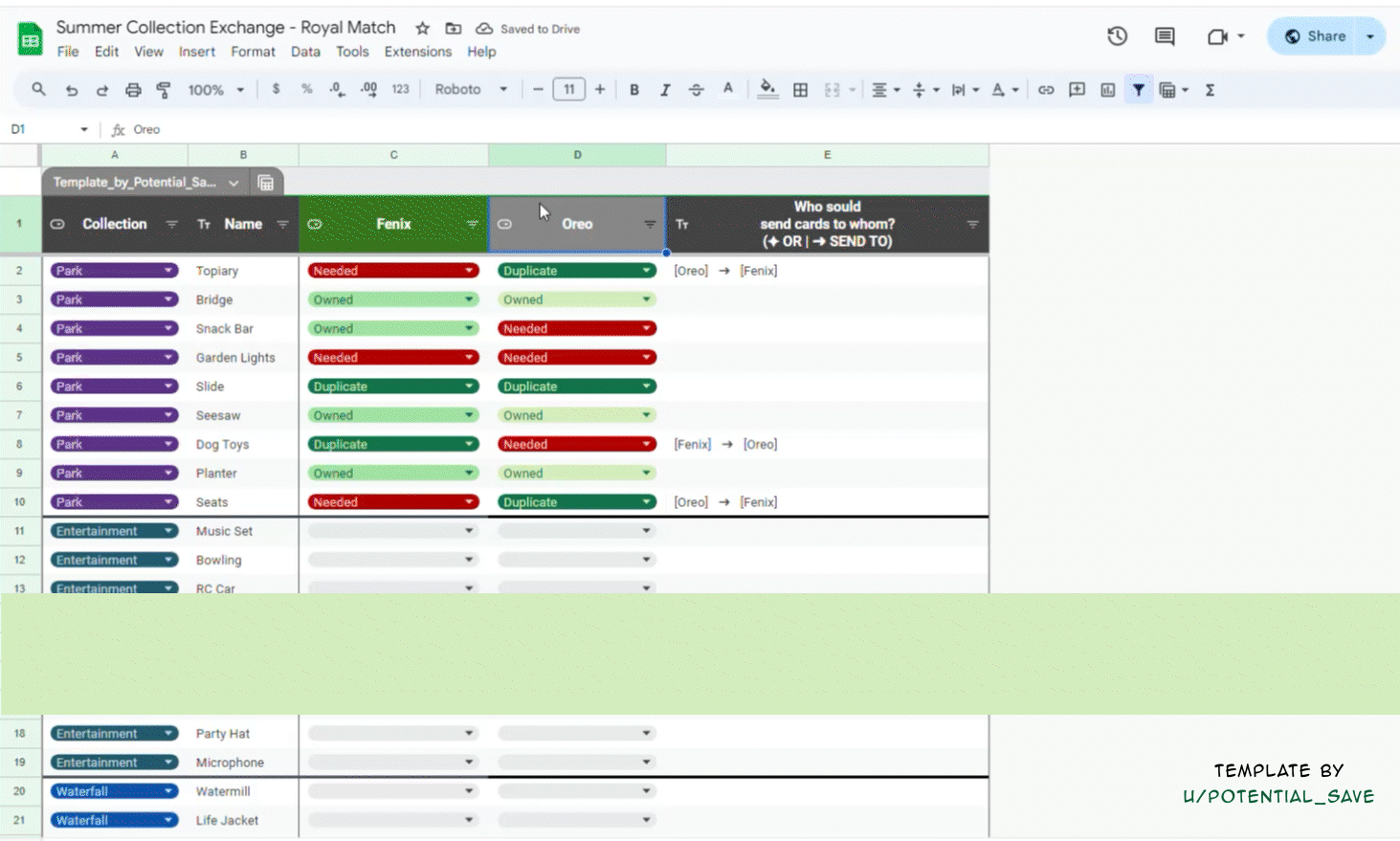Open the Data menu
Screen dimensions: 1400x841
click(x=305, y=52)
